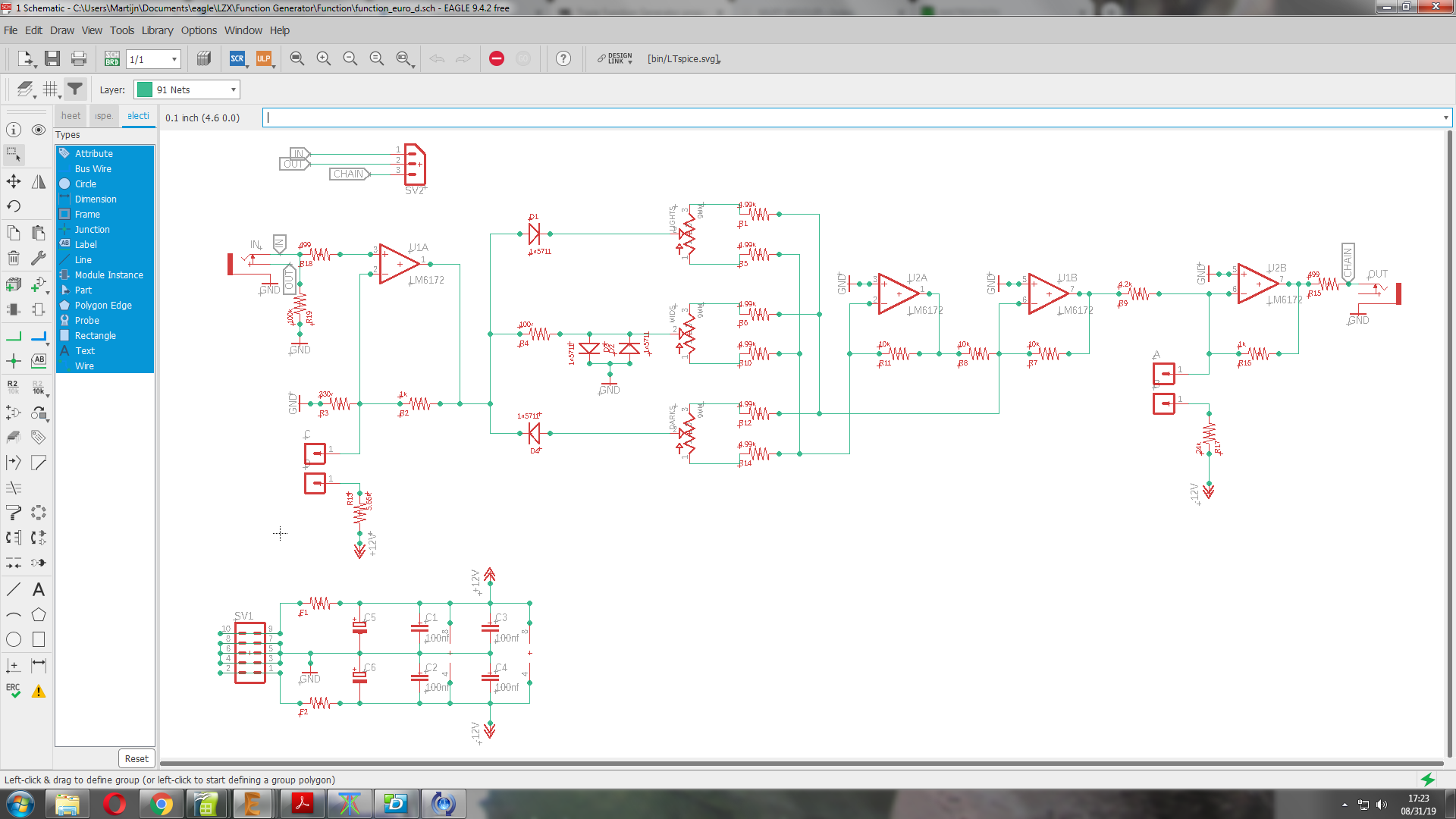Open the Help question mark icon
Viewport: 1456px width, 819px height.
pyautogui.click(x=563, y=58)
